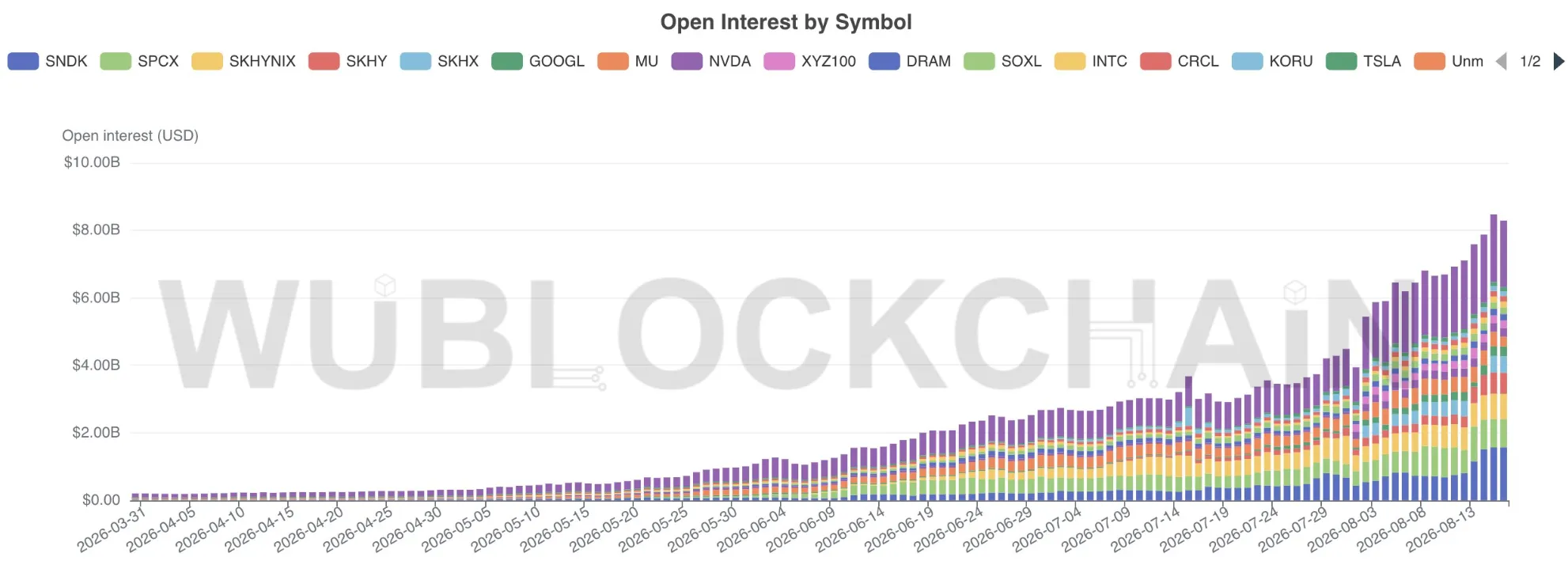Toggle GOOGL series visibility
This screenshot has width=1568, height=561.
pos(538,61)
